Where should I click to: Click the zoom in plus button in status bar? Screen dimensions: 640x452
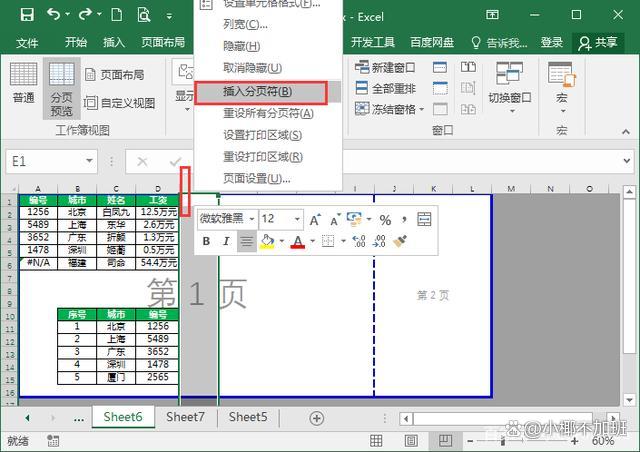tap(575, 441)
